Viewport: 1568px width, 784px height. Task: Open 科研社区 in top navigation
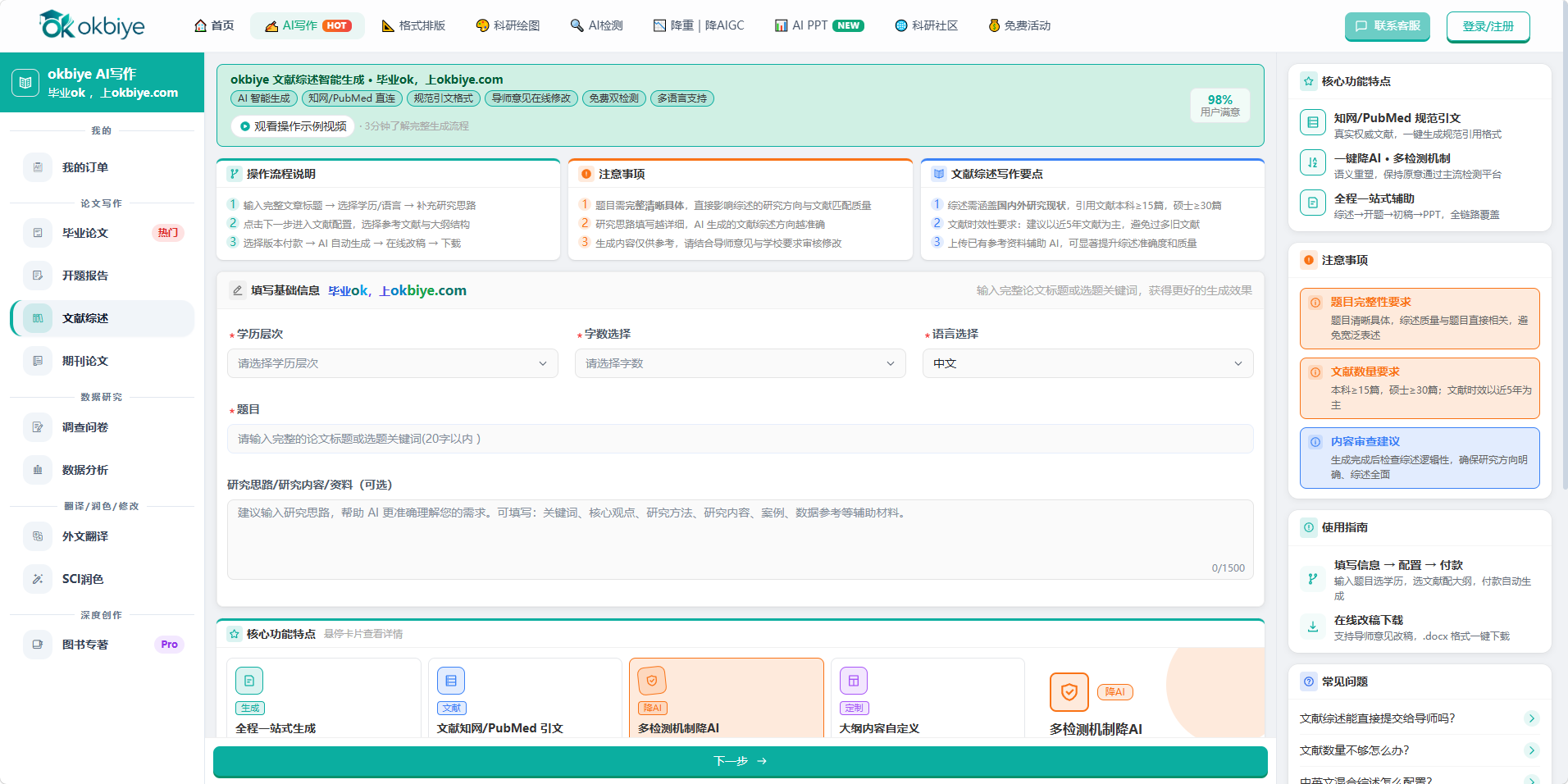click(x=926, y=25)
